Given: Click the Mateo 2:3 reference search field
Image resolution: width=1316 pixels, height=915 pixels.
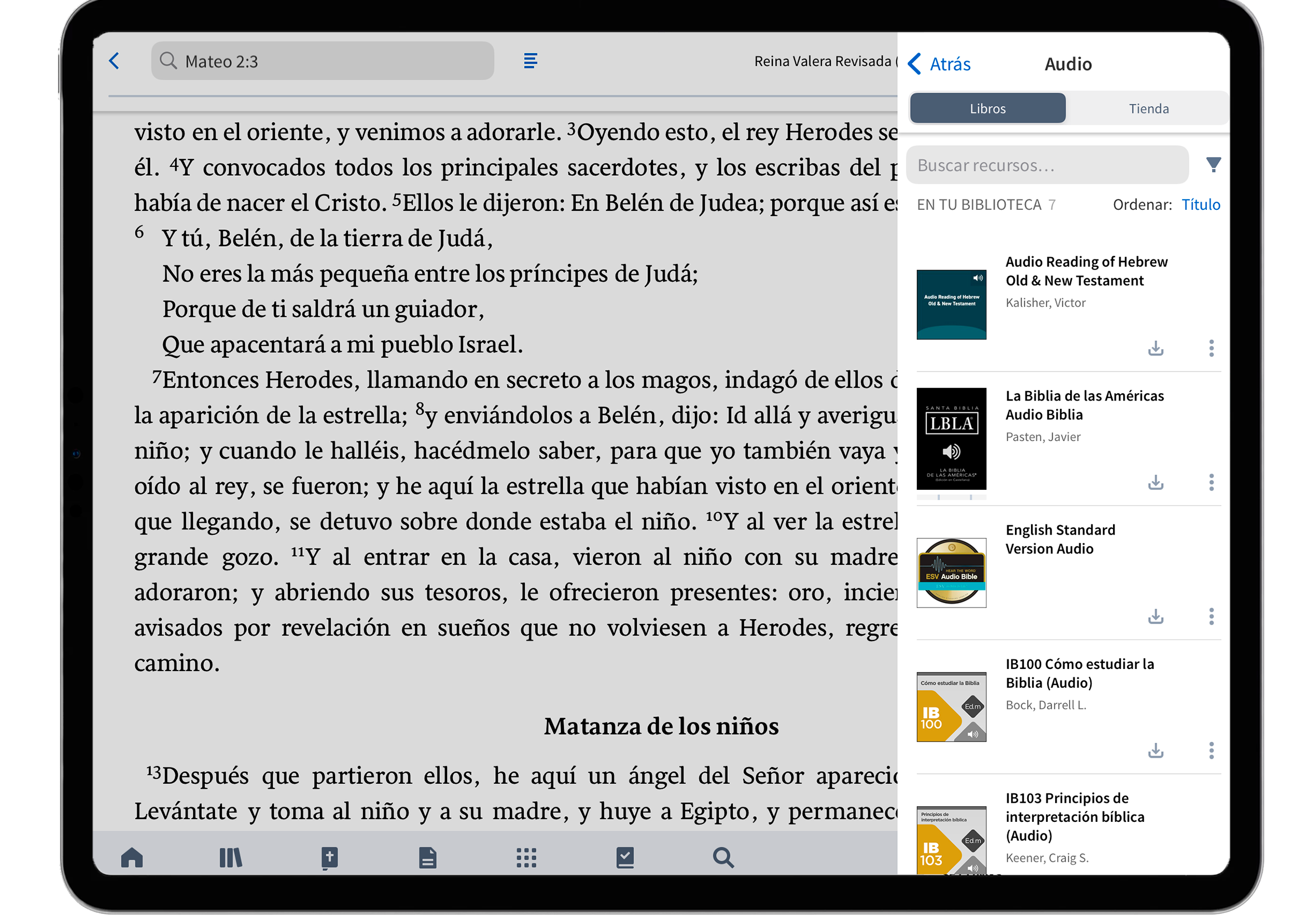Looking at the screenshot, I should coord(322,61).
